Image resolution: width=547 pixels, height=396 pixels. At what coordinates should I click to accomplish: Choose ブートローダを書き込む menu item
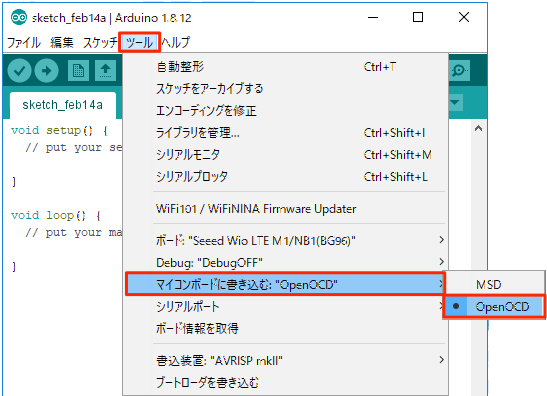(285, 382)
